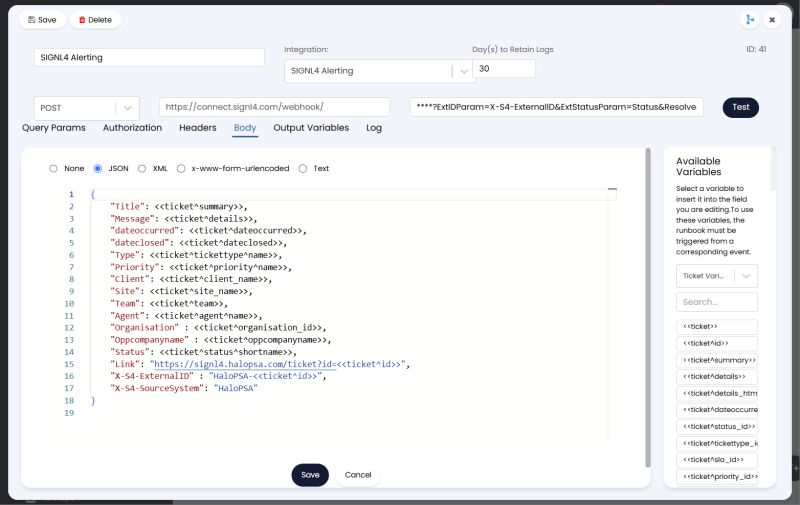Click the "Title" key on line 2
The height and width of the screenshot is (505, 800).
click(128, 207)
